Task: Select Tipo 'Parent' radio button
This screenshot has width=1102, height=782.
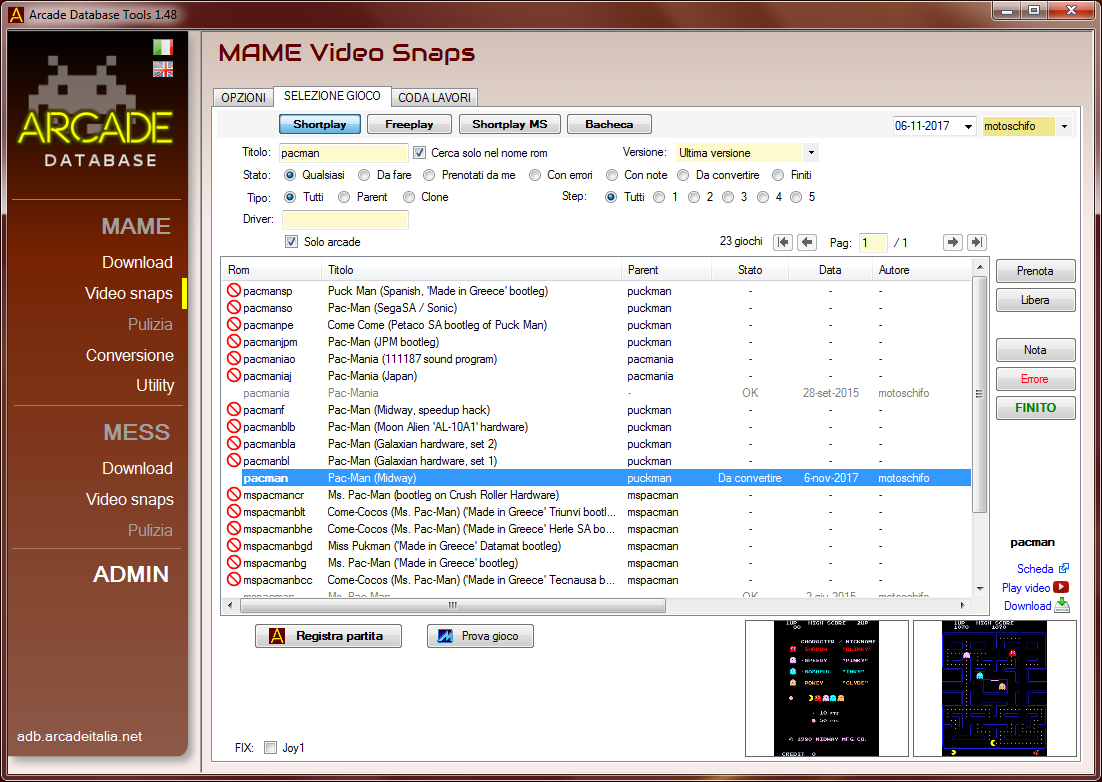Action: (344, 197)
